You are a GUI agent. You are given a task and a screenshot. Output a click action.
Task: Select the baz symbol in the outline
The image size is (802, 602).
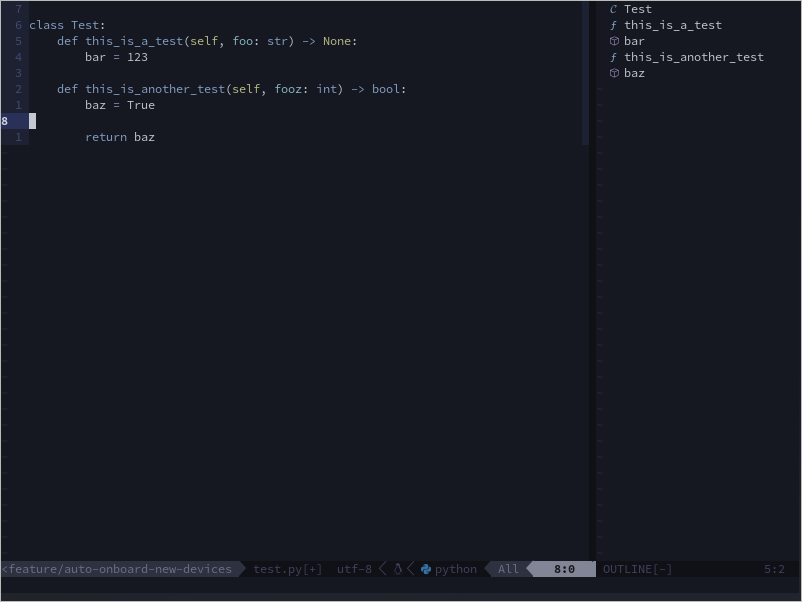(x=634, y=73)
